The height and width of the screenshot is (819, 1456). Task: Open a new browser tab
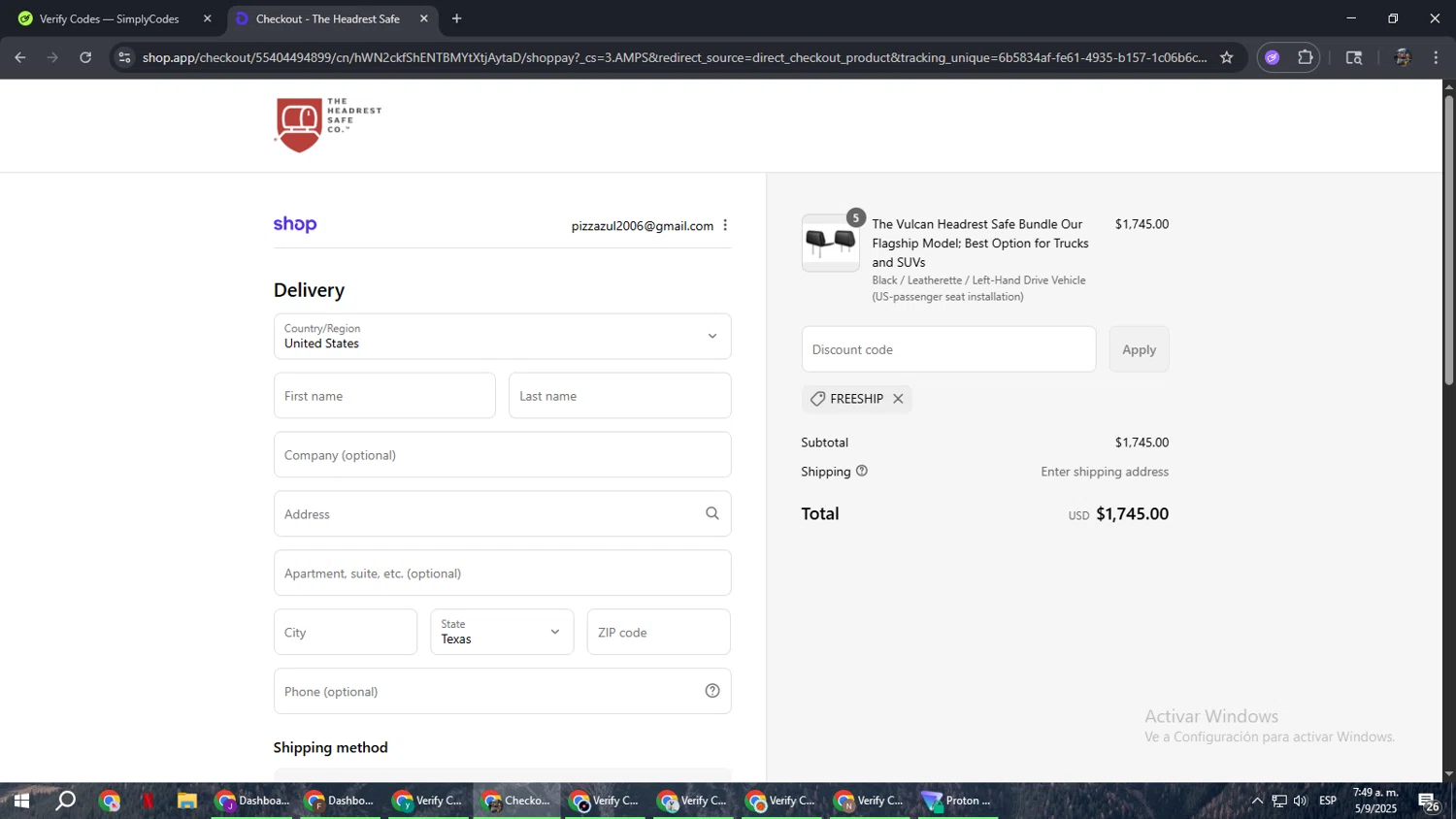tap(457, 18)
